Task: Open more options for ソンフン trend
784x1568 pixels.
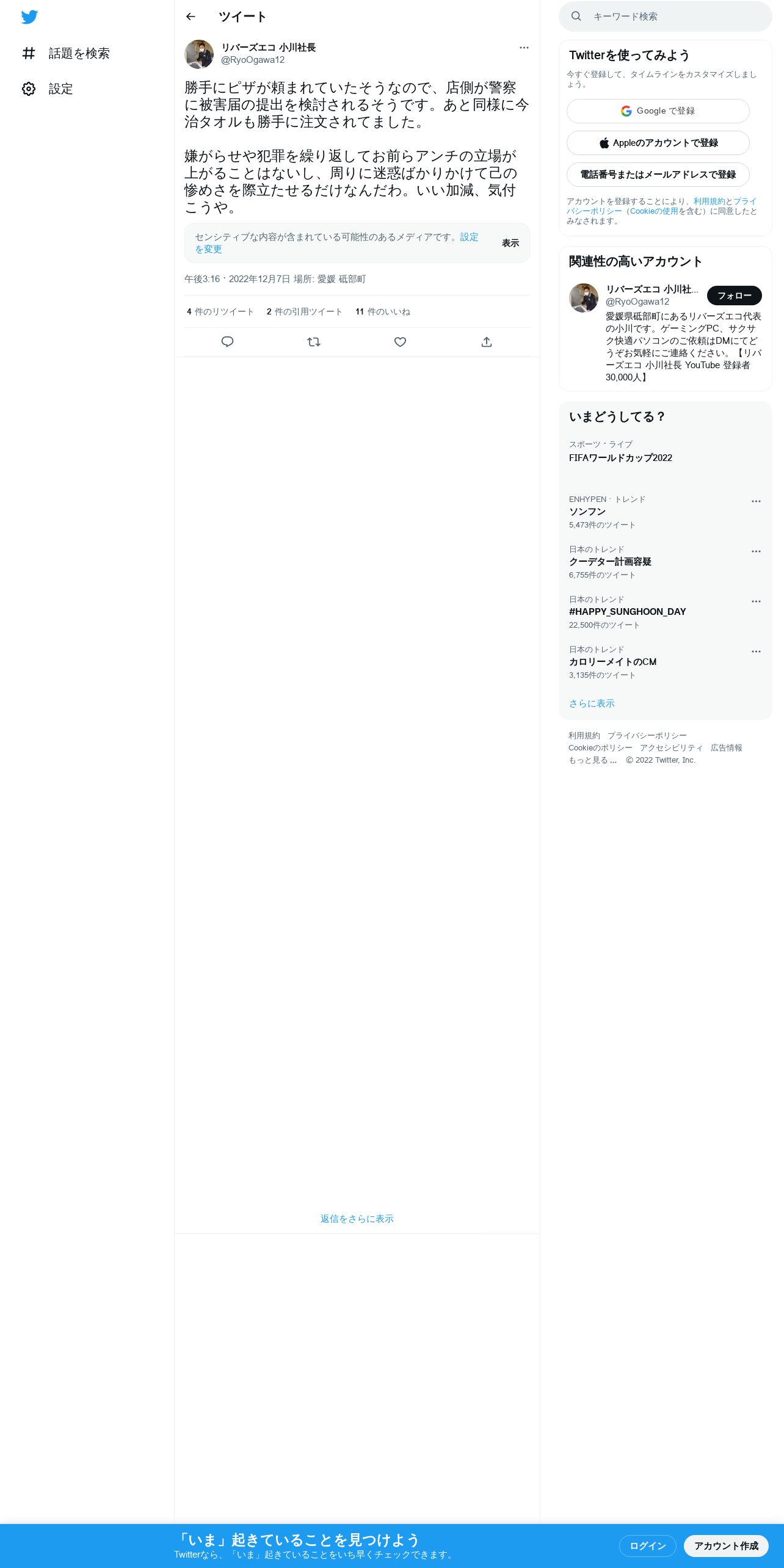Action: click(756, 501)
